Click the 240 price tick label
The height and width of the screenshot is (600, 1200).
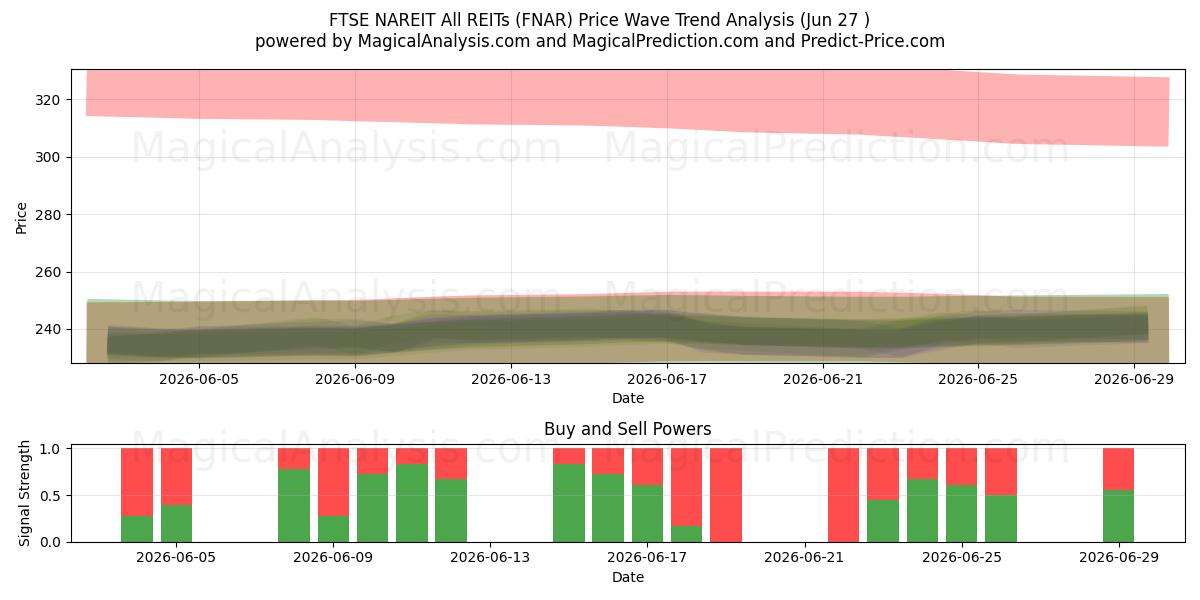(x=49, y=329)
